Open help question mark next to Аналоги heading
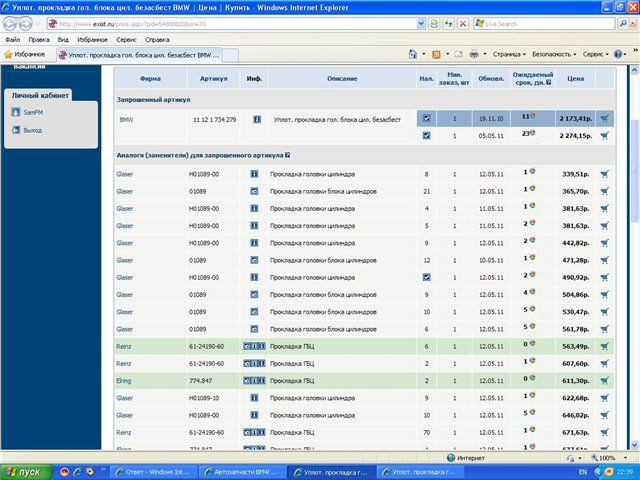The image size is (640, 480). (288, 155)
